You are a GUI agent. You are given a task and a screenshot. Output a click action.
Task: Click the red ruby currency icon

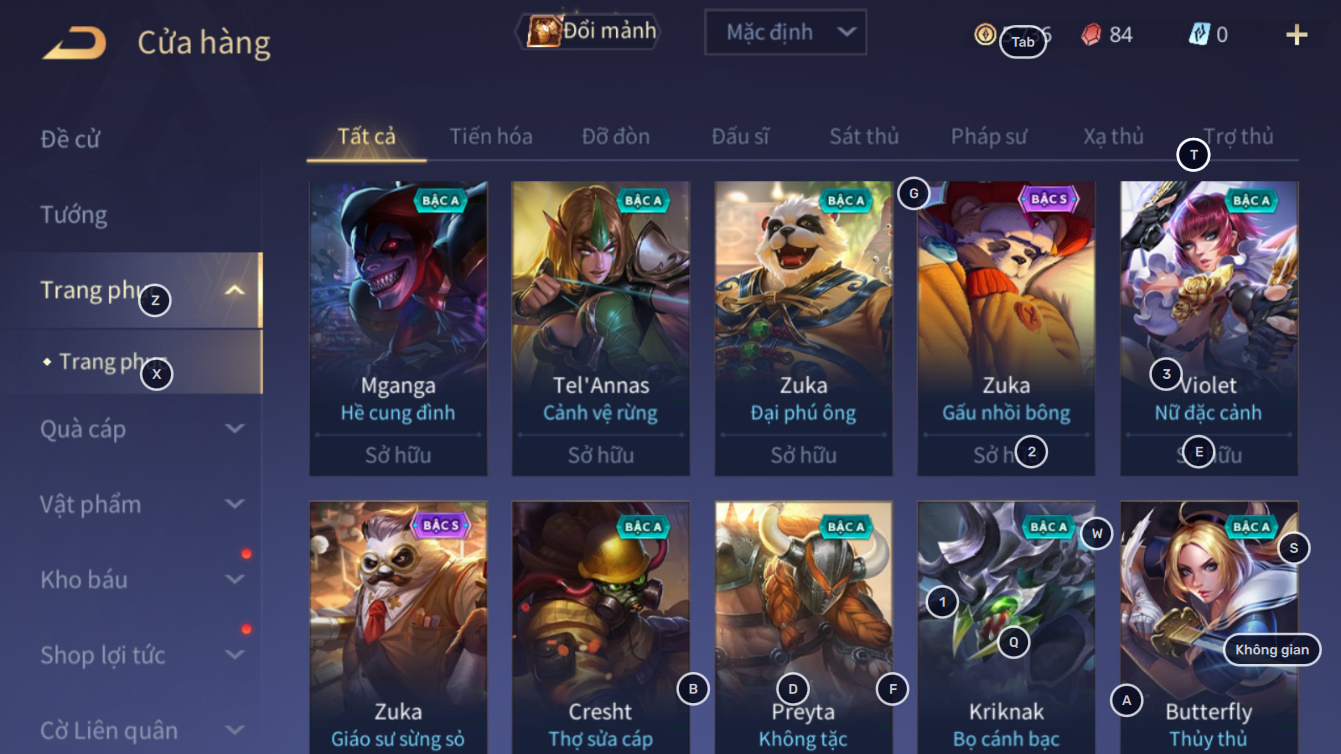[1091, 34]
